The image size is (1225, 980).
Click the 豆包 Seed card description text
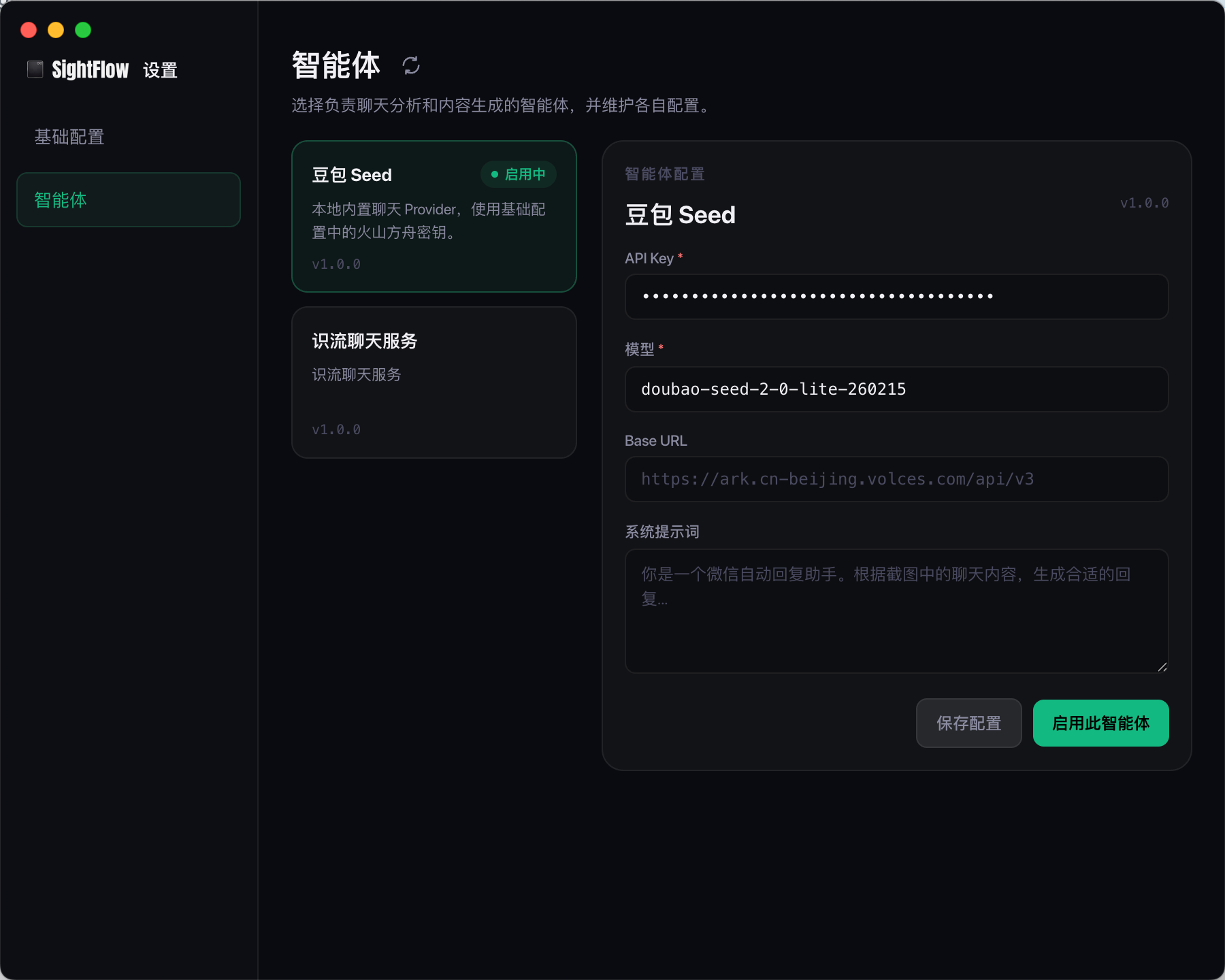pos(429,220)
